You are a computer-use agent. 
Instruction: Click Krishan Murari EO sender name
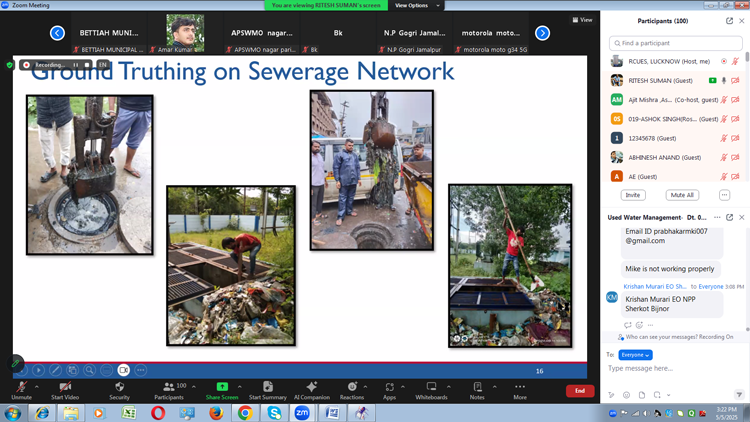click(x=655, y=287)
